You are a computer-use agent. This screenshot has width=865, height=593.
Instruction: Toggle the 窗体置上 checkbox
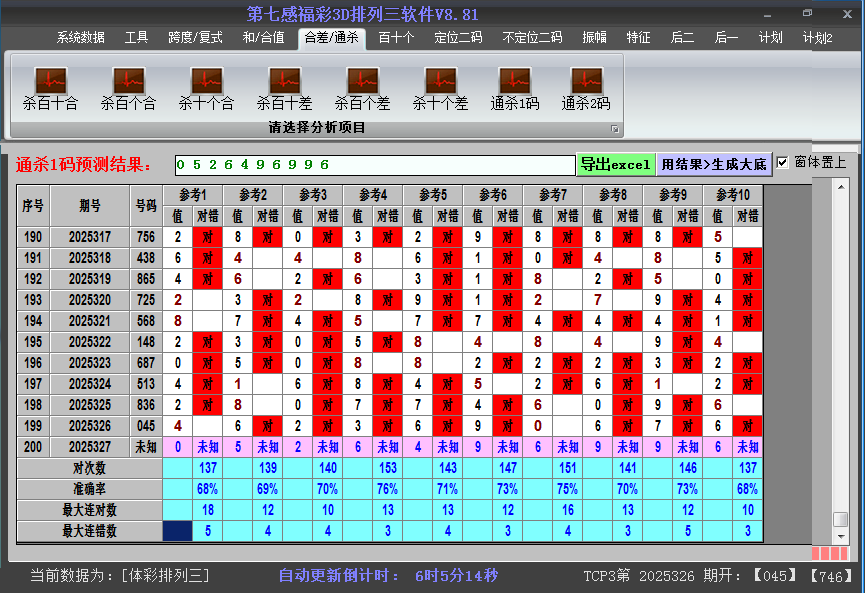pos(783,163)
